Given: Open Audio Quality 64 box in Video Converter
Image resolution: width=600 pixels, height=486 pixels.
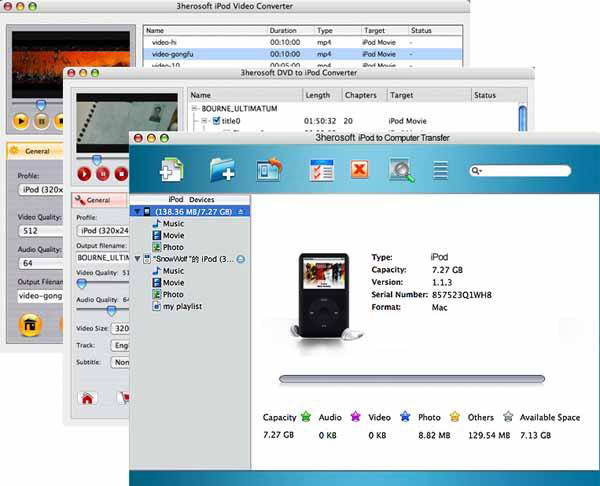Looking at the screenshot, I should point(41,263).
